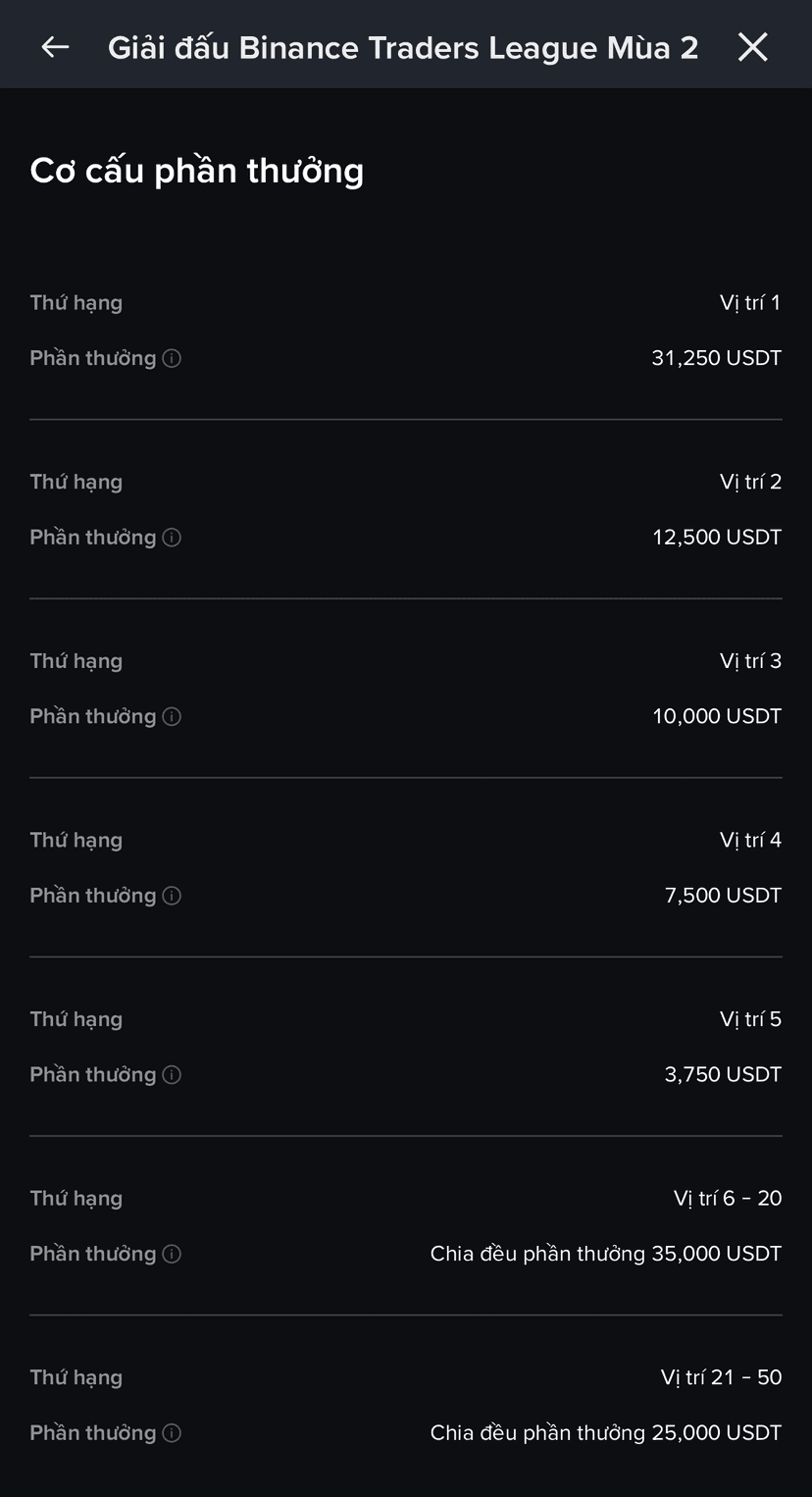Tap 'Chia đều phần thưởng 35,000 USDT' text
Viewport: 812px width, 1497px height.
(x=605, y=1254)
